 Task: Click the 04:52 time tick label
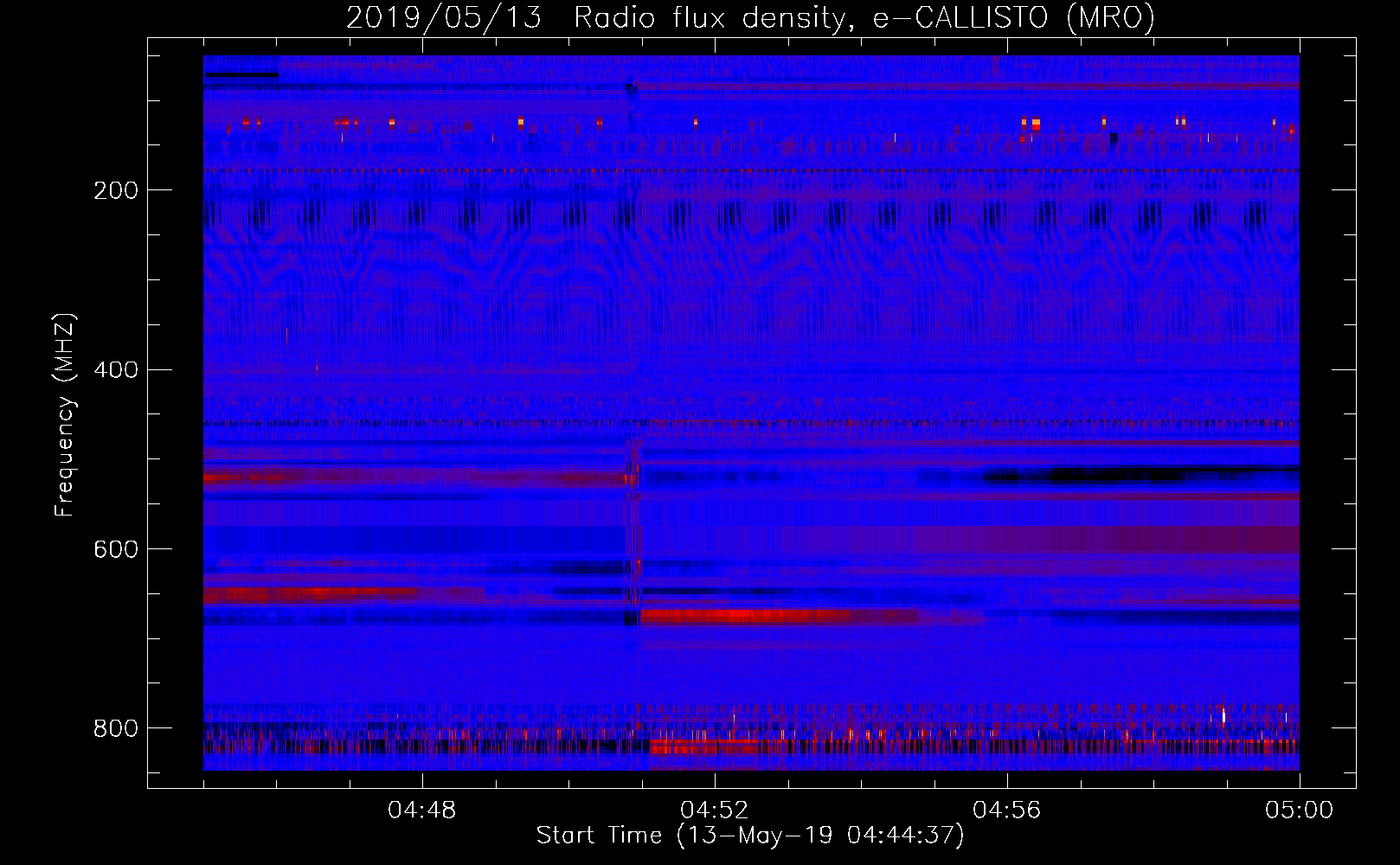tap(715, 811)
